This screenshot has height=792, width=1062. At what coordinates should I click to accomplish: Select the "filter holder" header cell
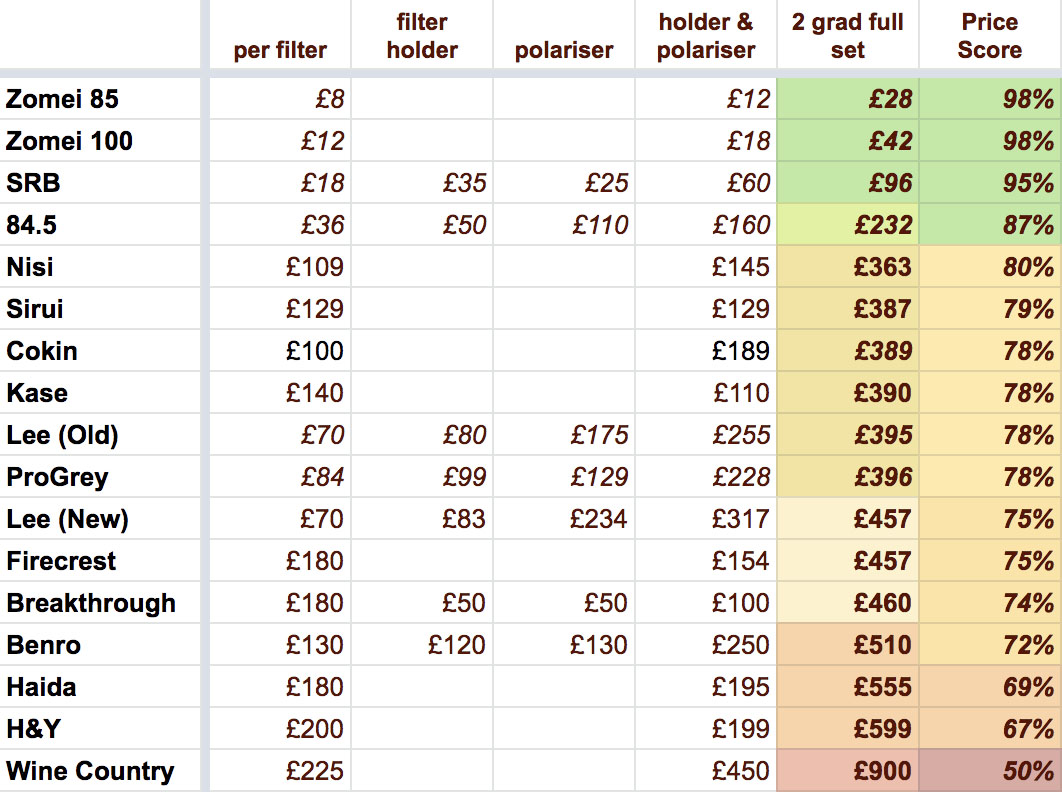pyautogui.click(x=422, y=36)
